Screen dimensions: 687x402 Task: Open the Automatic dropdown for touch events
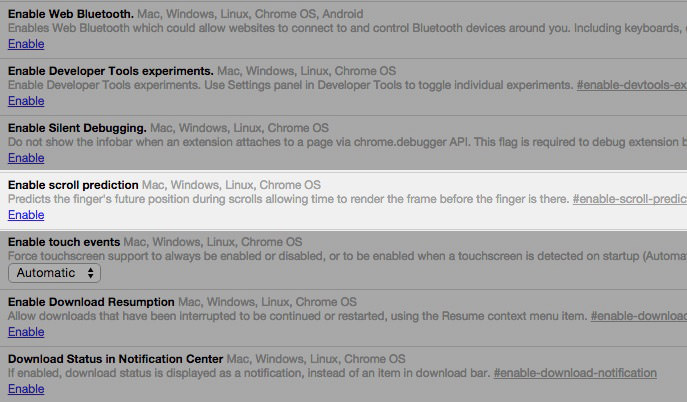coord(55,273)
